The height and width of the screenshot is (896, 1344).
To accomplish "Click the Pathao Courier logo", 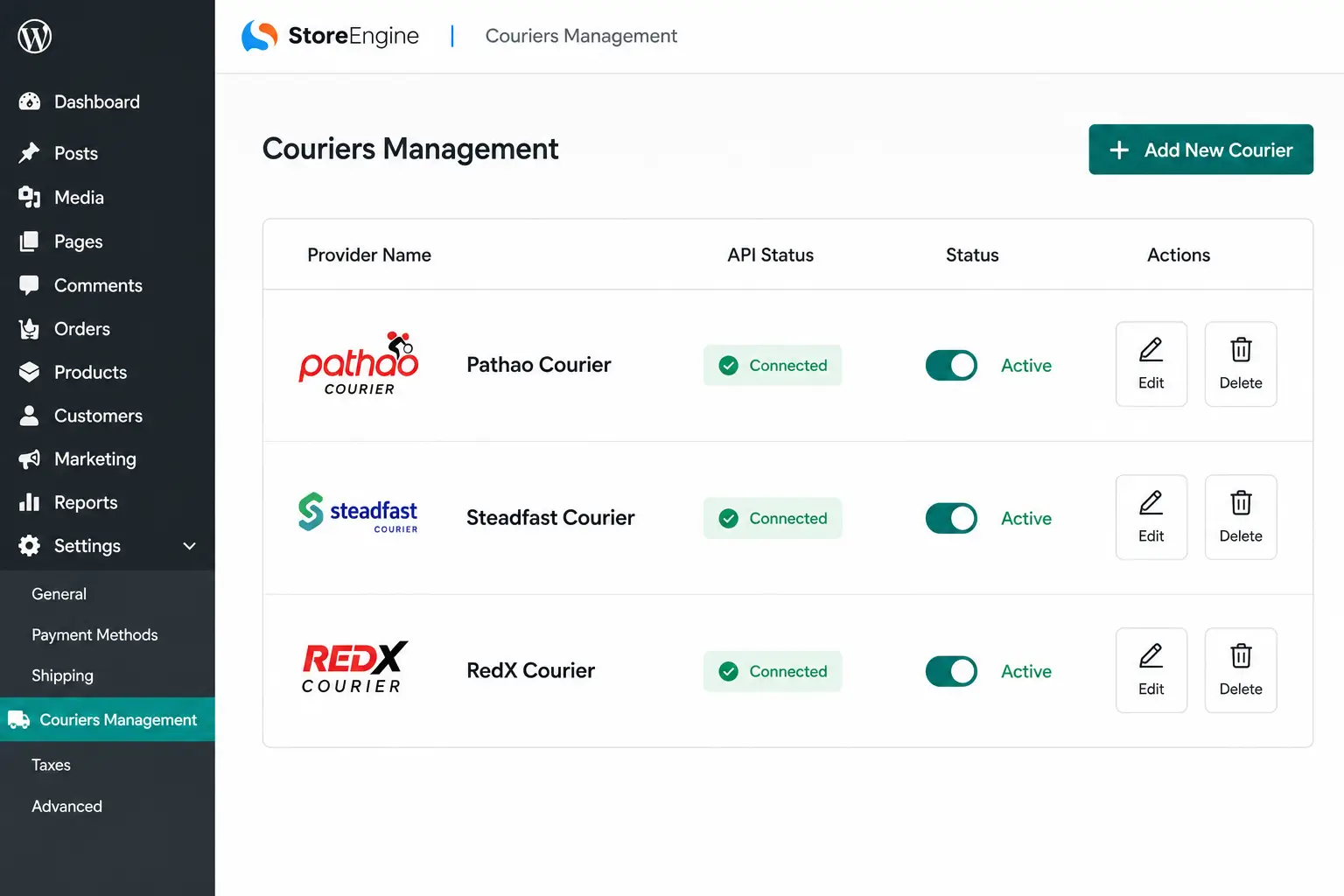I will (359, 364).
